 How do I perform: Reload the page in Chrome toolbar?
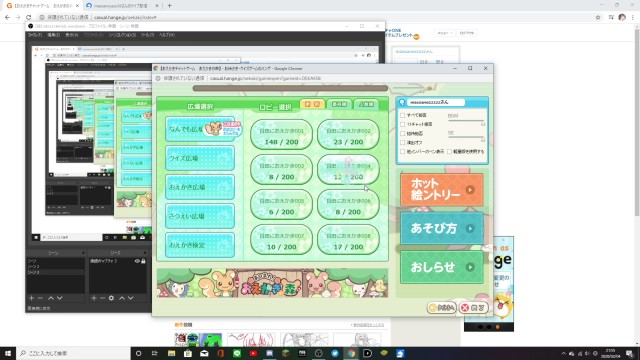tap(29, 17)
